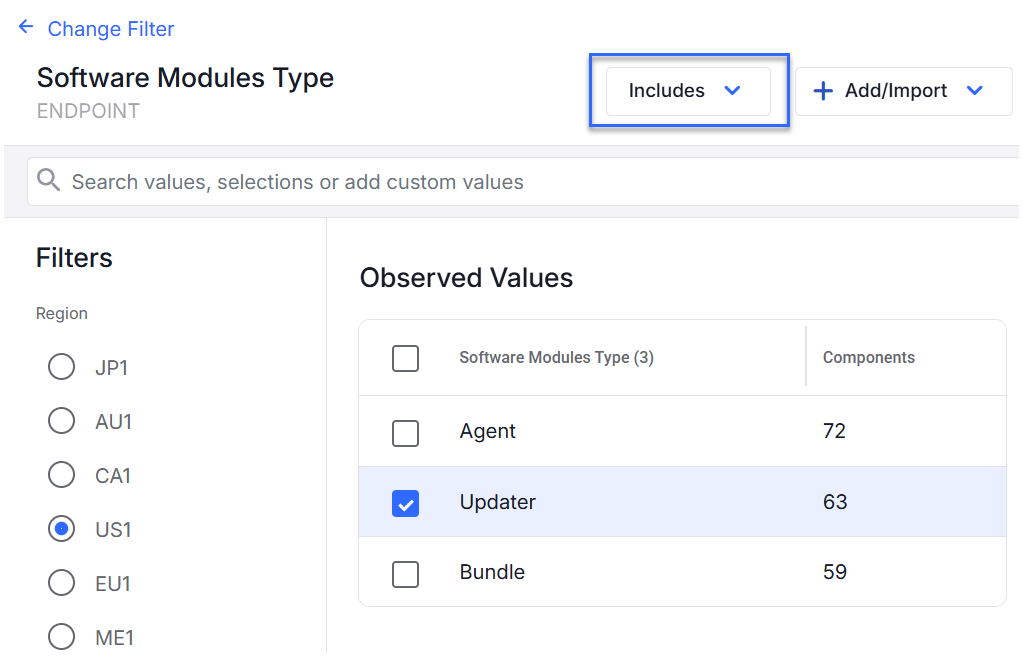Select the JP1 region radio button
This screenshot has width=1023, height=657.
(x=60, y=367)
